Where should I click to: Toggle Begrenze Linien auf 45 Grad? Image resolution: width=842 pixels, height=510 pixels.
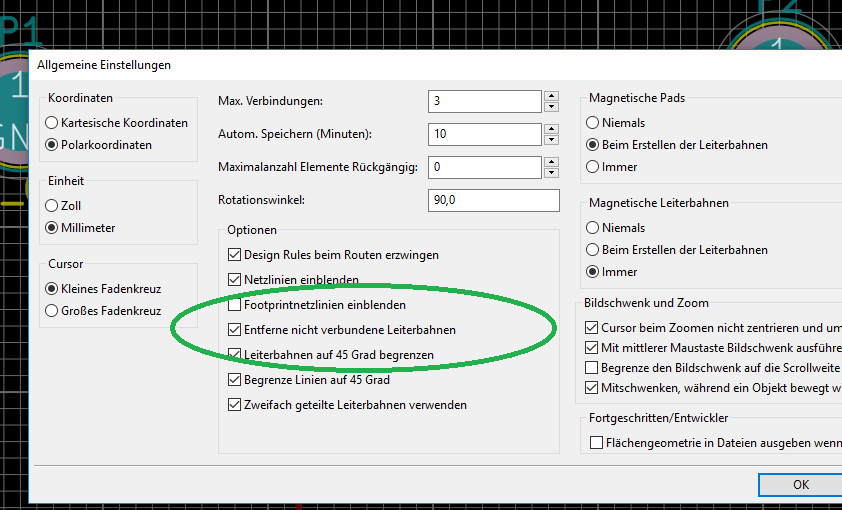click(234, 380)
